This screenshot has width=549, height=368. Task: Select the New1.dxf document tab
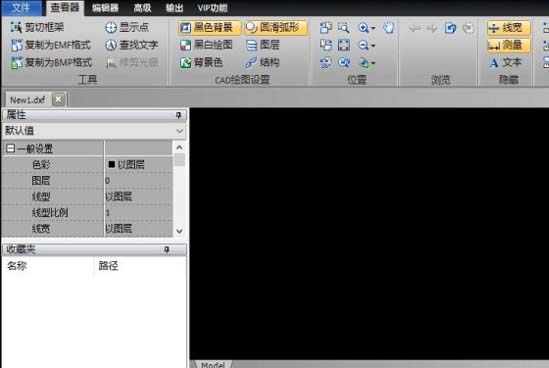coord(28,100)
